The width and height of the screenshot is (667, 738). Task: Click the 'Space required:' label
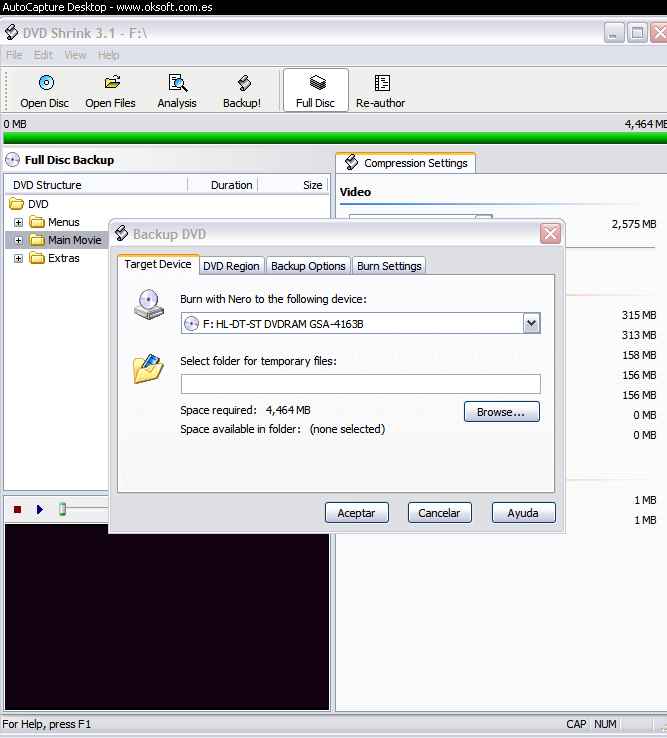click(218, 410)
